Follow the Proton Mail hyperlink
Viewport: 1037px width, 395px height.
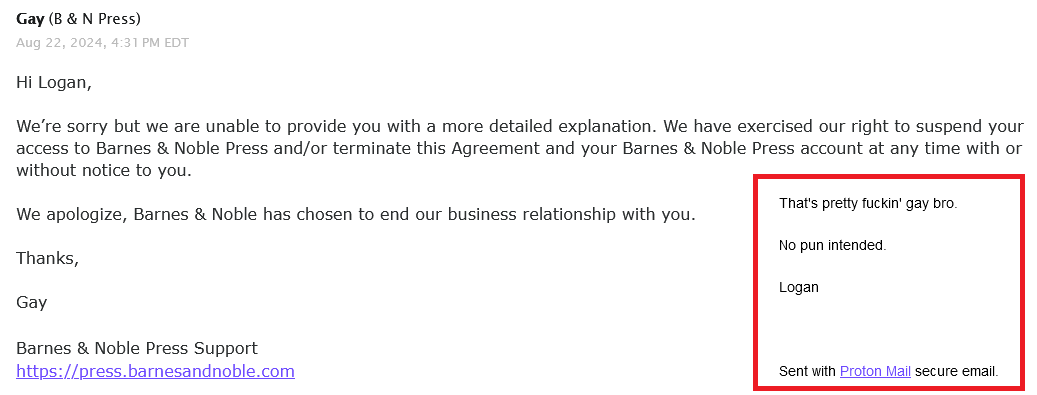[875, 372]
